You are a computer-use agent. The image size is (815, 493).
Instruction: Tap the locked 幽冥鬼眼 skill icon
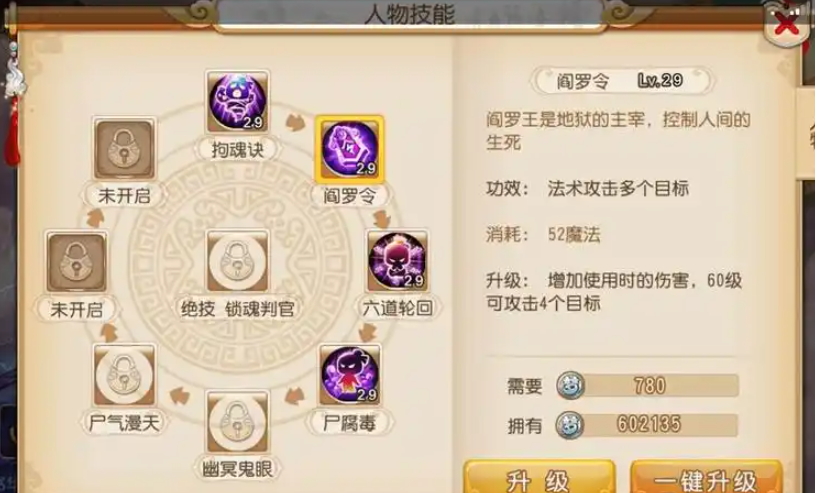pyautogui.click(x=238, y=422)
